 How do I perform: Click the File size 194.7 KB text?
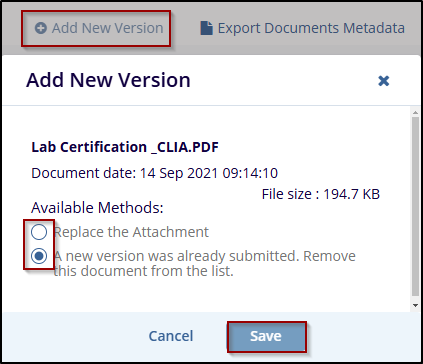[321, 194]
